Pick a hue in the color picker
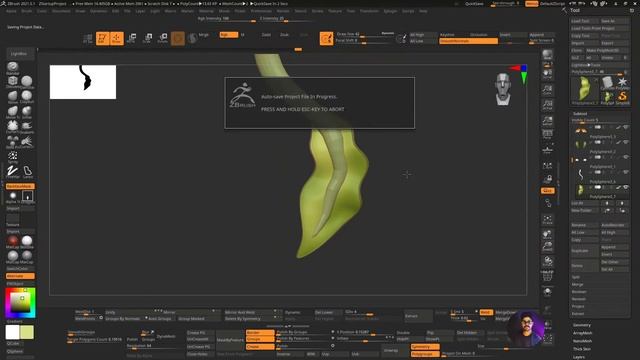This screenshot has height=360, width=640. click(20, 302)
